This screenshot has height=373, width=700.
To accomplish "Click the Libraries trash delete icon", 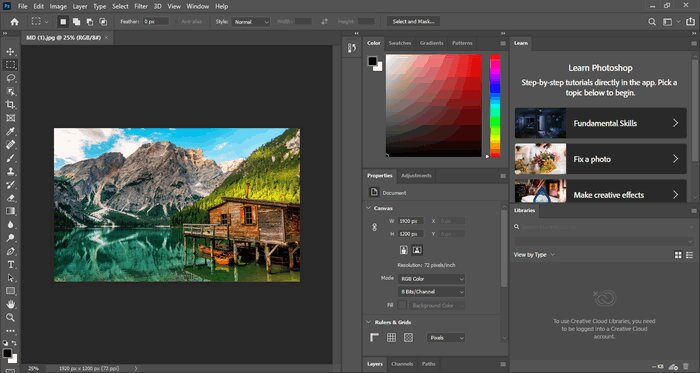I will pos(687,367).
